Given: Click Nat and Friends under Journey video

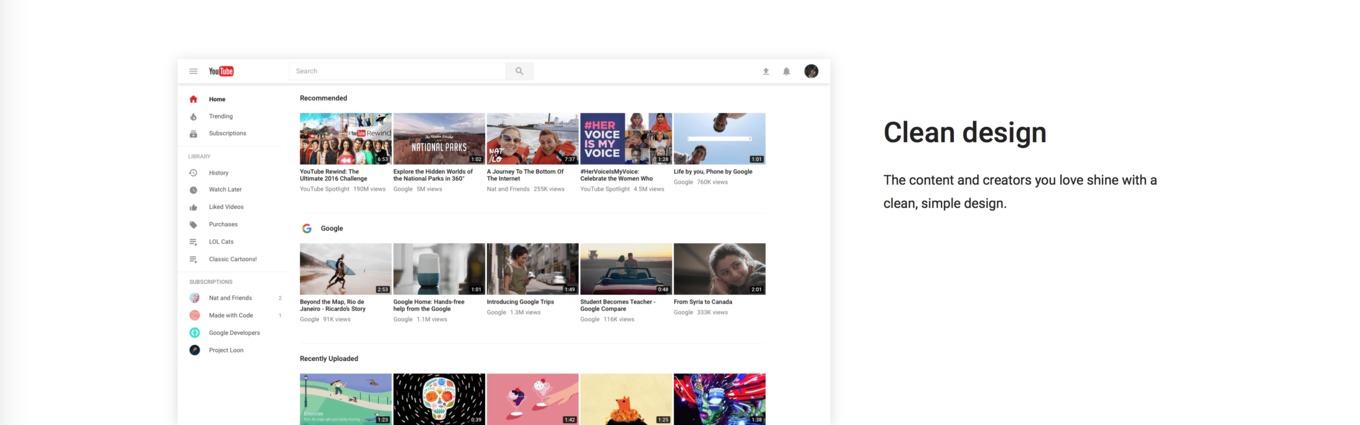Looking at the screenshot, I should click(x=508, y=189).
